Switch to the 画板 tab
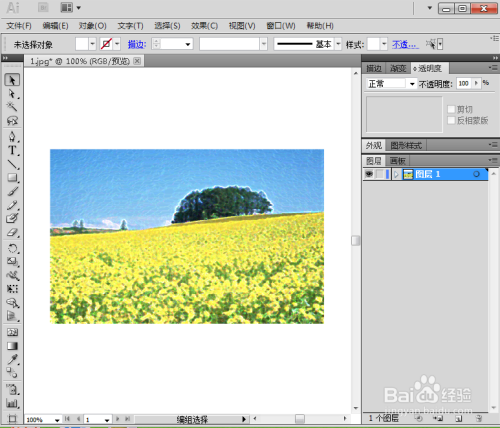 point(397,161)
